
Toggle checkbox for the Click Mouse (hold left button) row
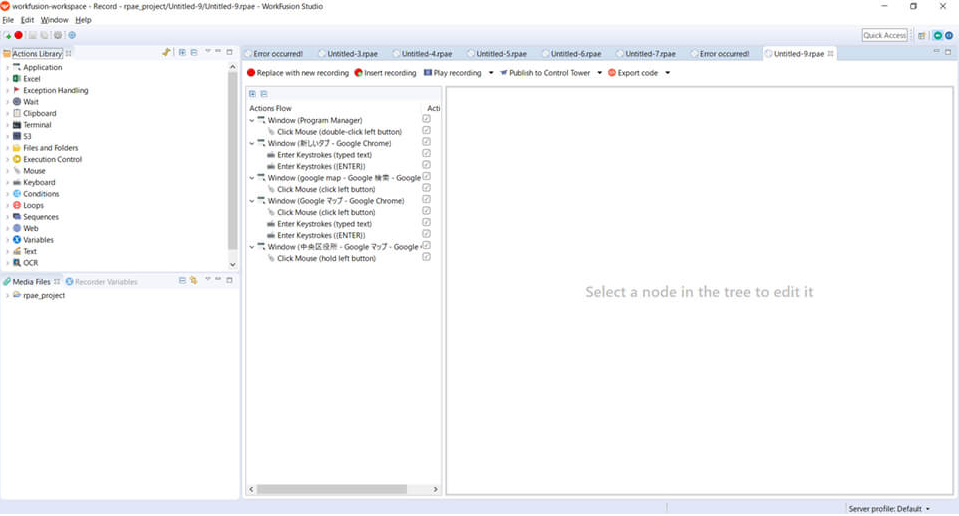click(x=426, y=257)
